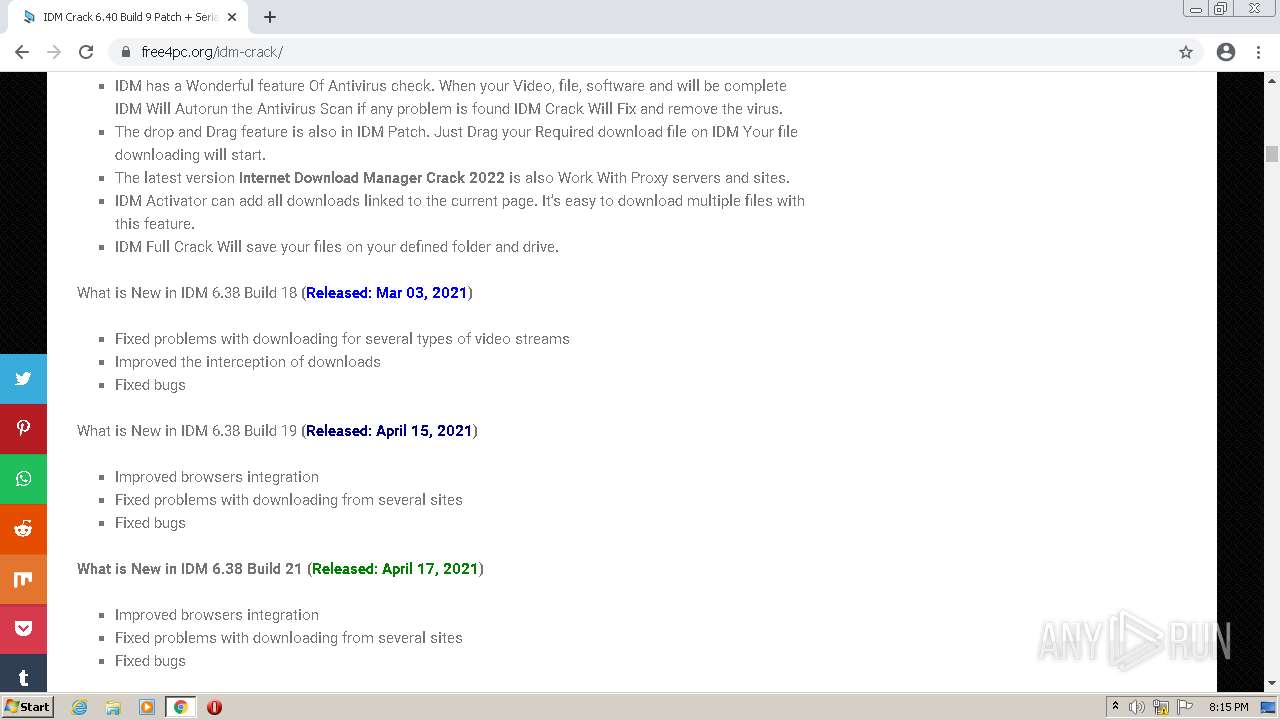Reload the current page

click(x=86, y=52)
